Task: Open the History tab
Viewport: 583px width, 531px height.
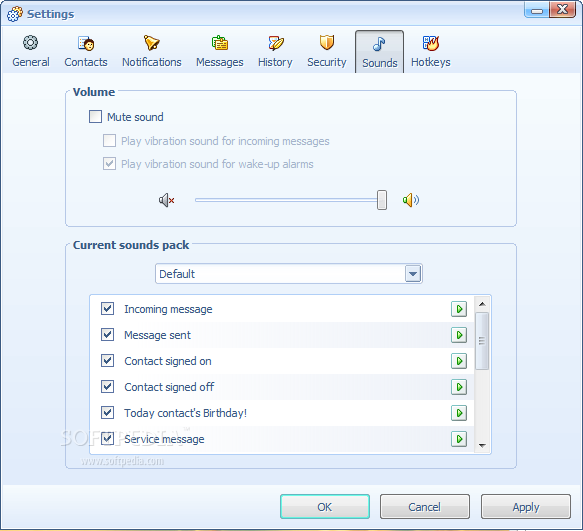Action: click(275, 52)
